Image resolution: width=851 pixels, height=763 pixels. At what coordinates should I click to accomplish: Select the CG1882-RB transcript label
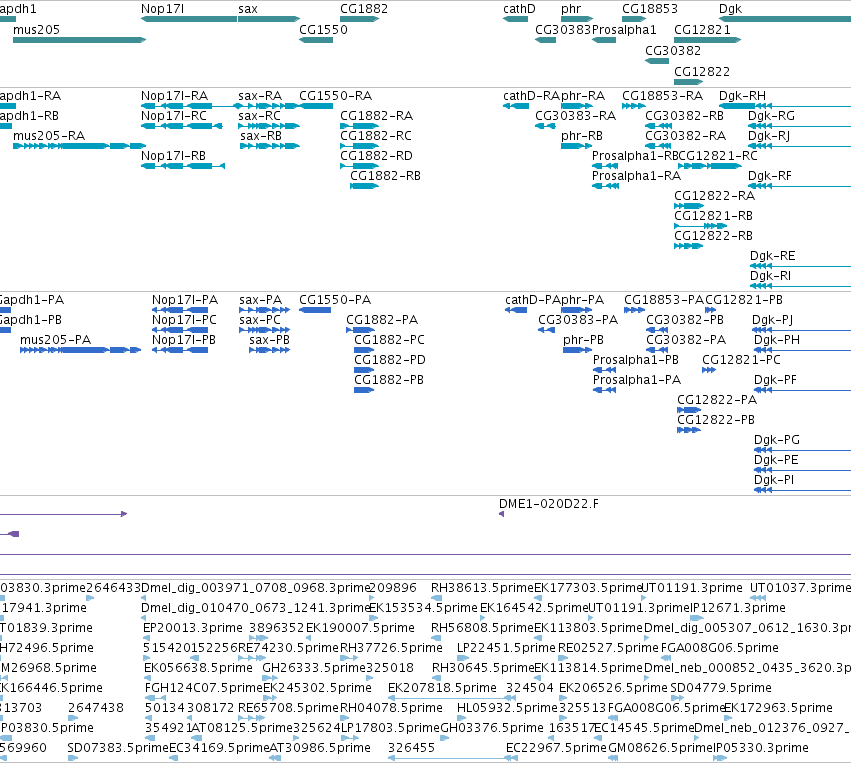click(385, 176)
